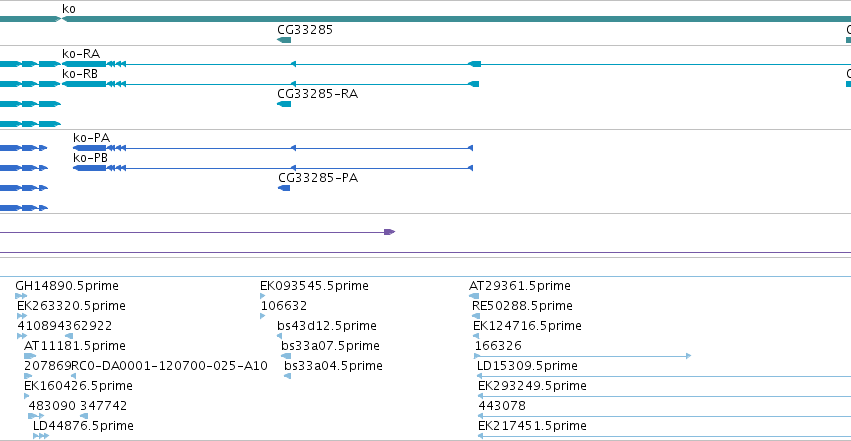Click the CG33285 gene label
This screenshot has height=441, width=851.
pyautogui.click(x=305, y=30)
